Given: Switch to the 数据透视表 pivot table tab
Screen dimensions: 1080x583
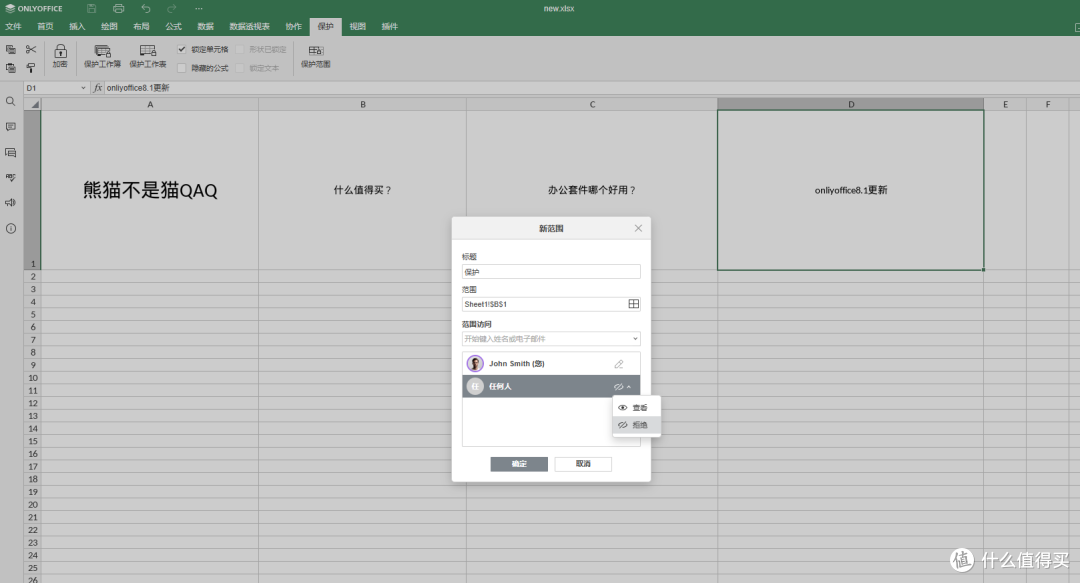Looking at the screenshot, I should pyautogui.click(x=249, y=26).
